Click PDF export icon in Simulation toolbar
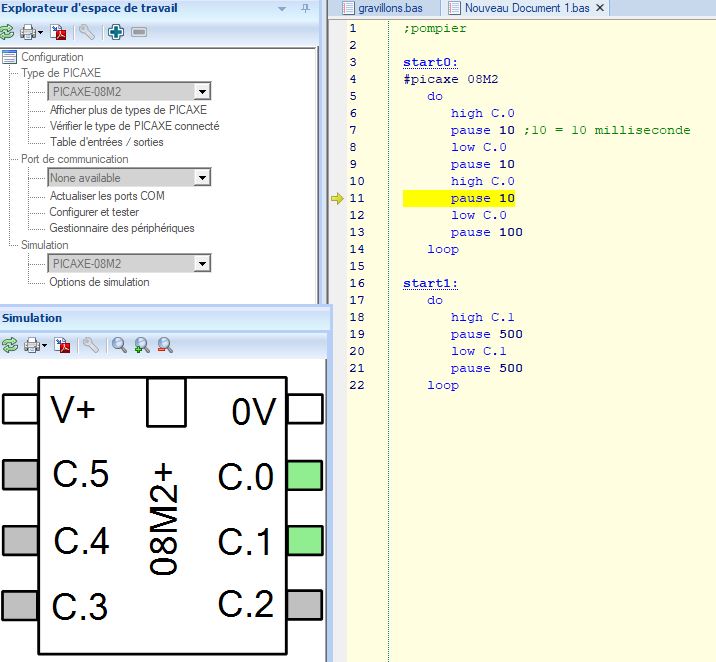The width and height of the screenshot is (716, 662). 62,345
